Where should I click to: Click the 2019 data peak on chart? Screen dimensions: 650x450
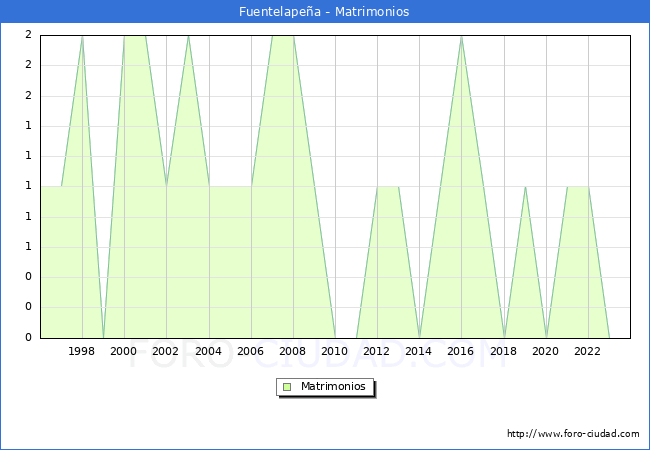[525, 187]
